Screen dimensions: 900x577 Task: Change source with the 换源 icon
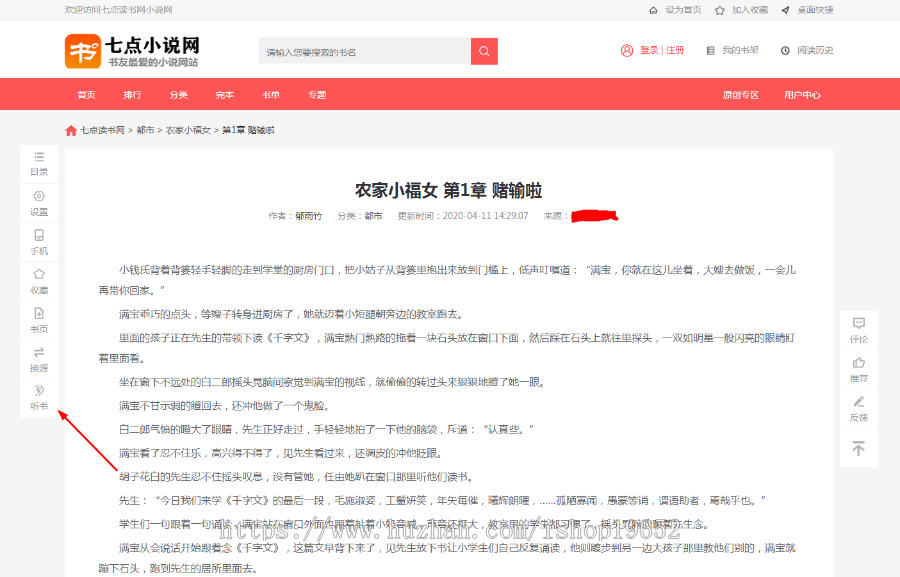(38, 359)
